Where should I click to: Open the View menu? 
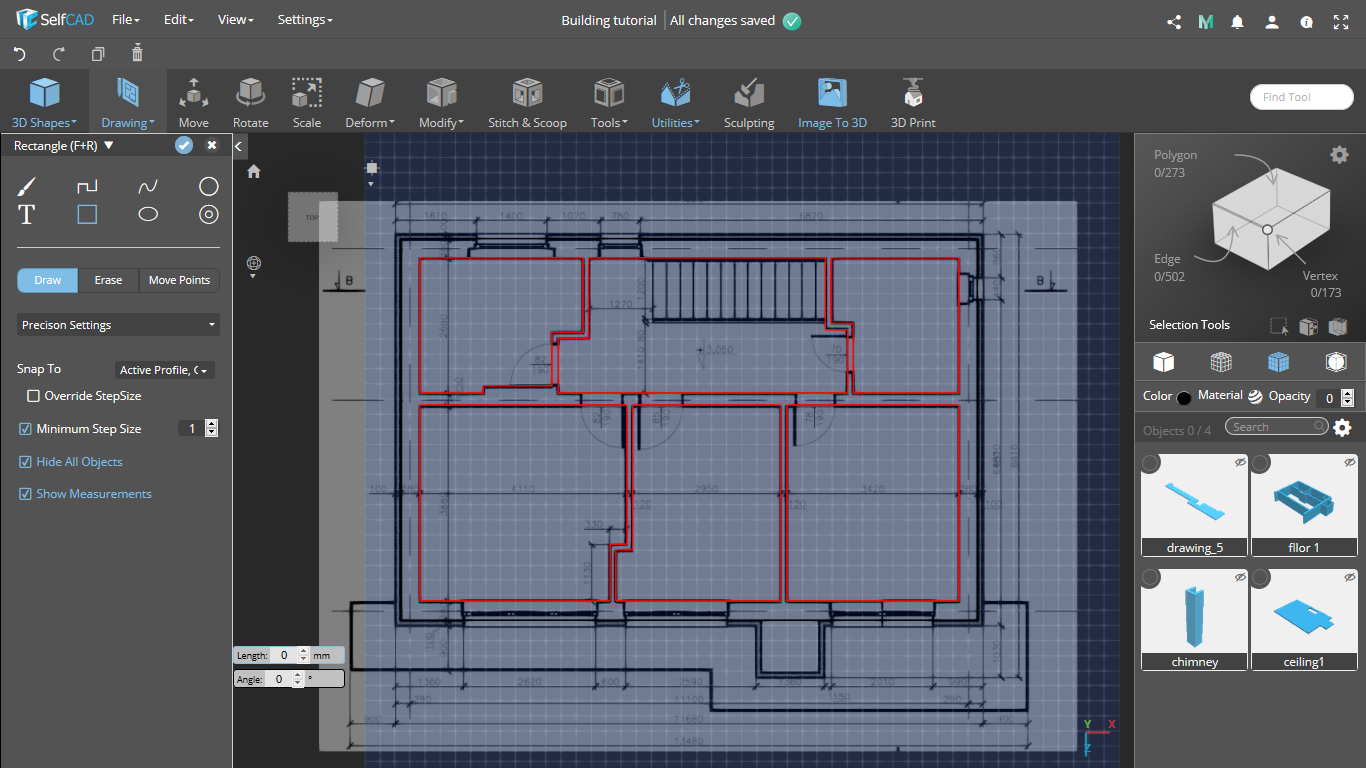click(x=236, y=20)
